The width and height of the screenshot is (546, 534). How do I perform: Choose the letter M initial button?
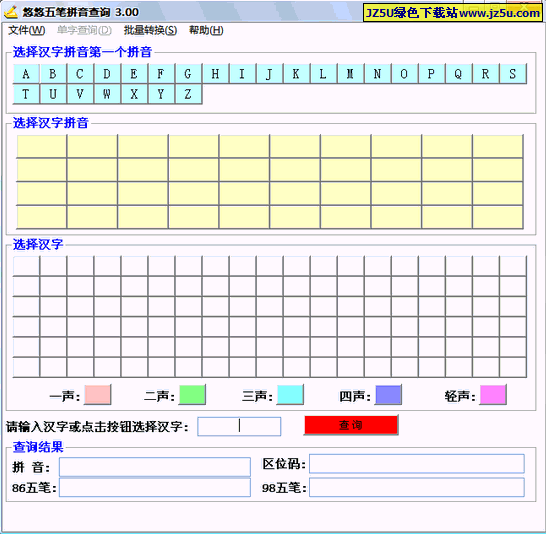click(x=351, y=74)
